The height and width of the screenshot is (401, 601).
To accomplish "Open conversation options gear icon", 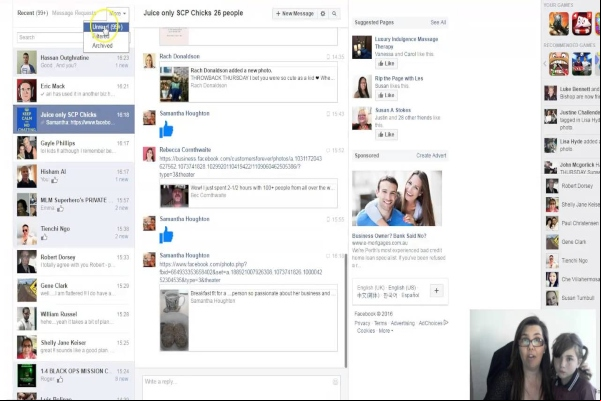I will [323, 13].
